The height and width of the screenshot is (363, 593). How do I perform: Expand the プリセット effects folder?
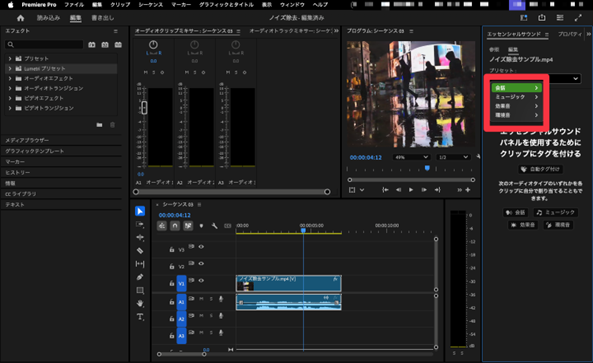click(x=10, y=59)
